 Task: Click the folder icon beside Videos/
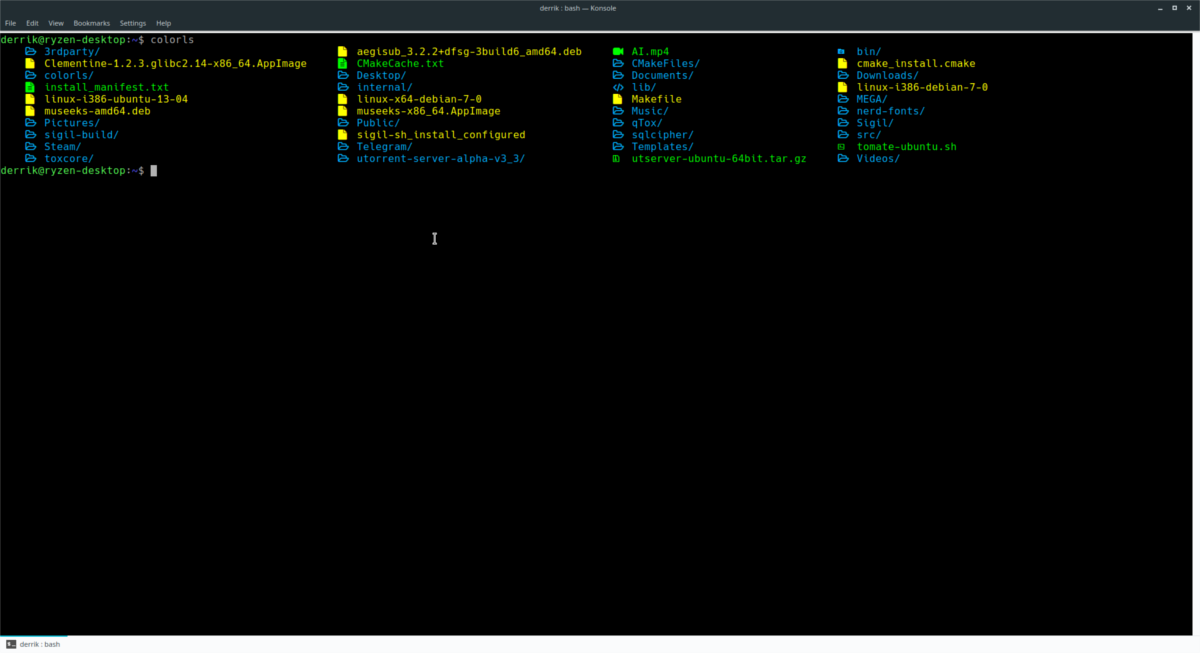tap(843, 158)
